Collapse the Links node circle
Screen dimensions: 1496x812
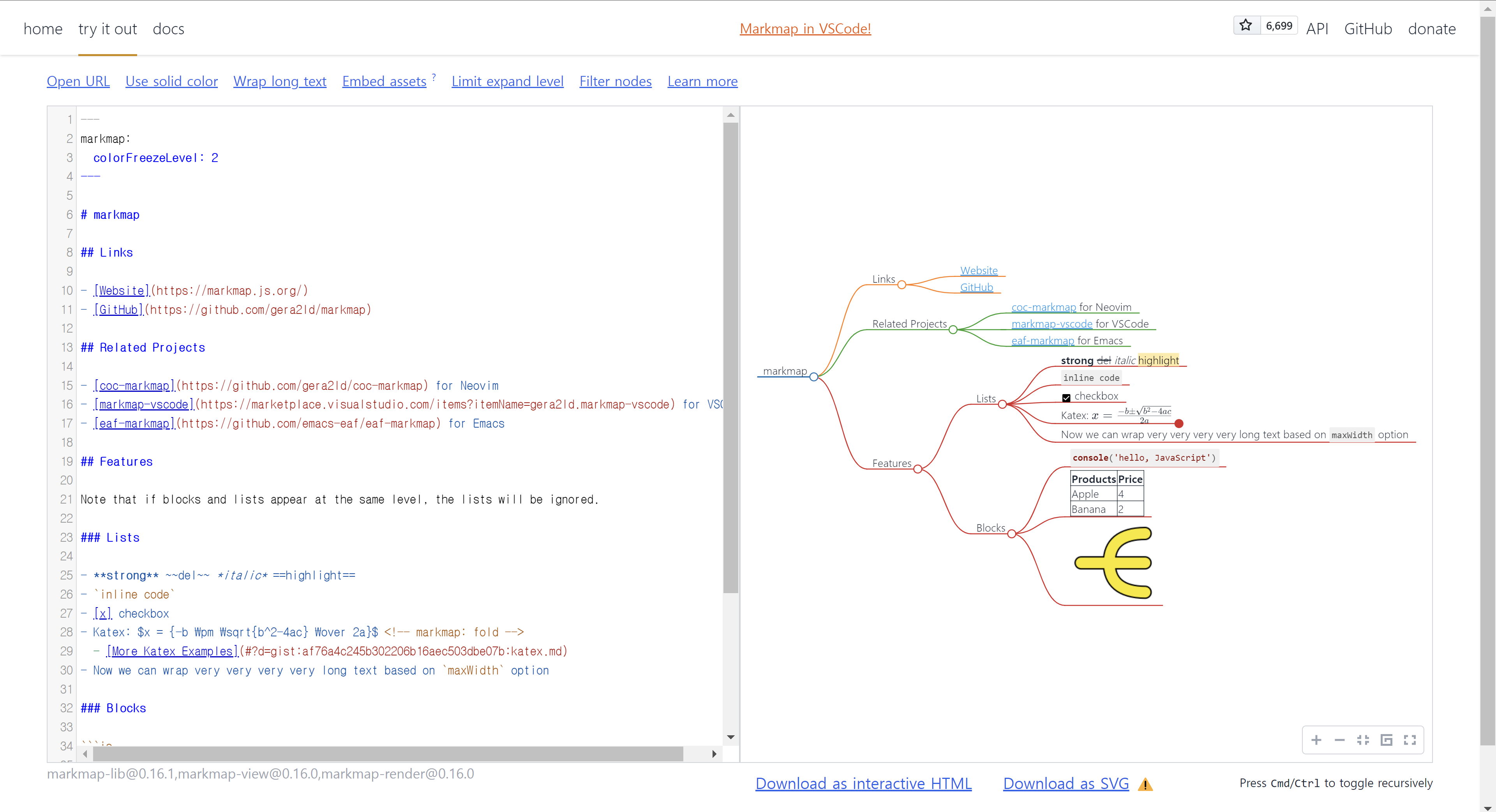coord(901,284)
